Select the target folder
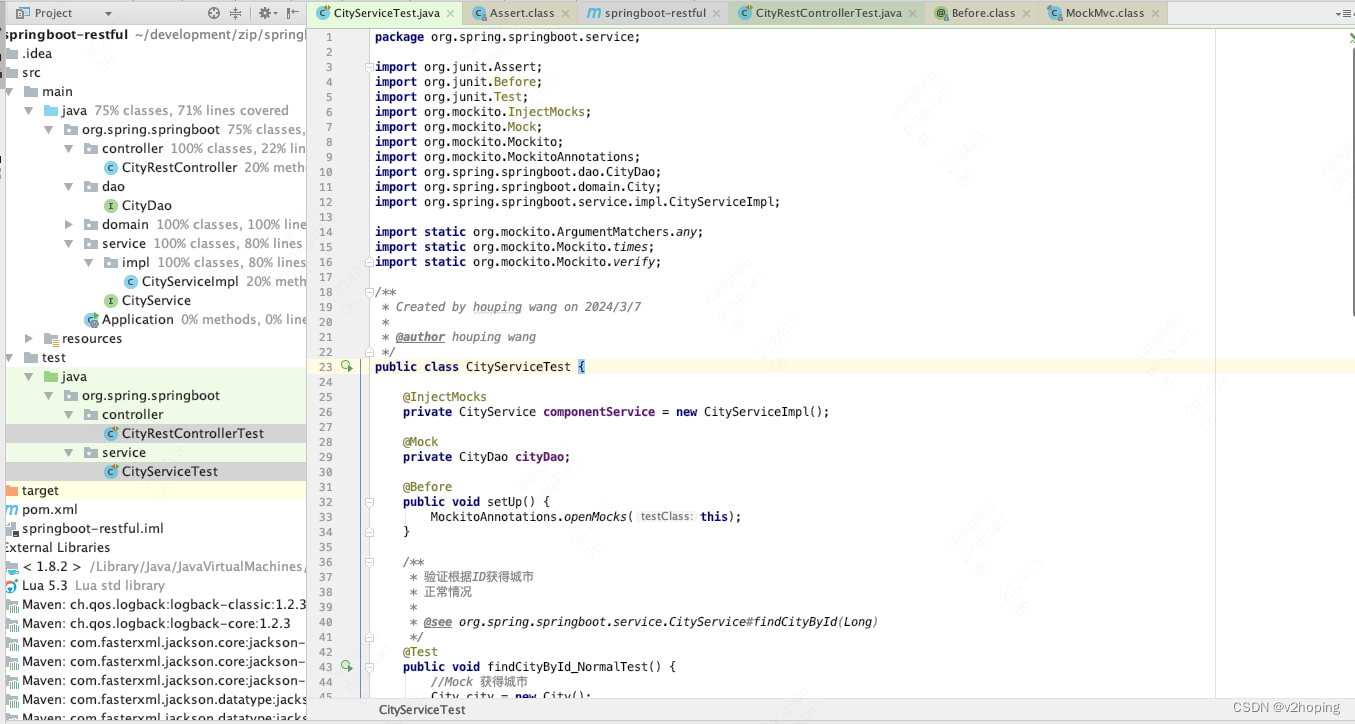The width and height of the screenshot is (1355, 724). (x=40, y=491)
